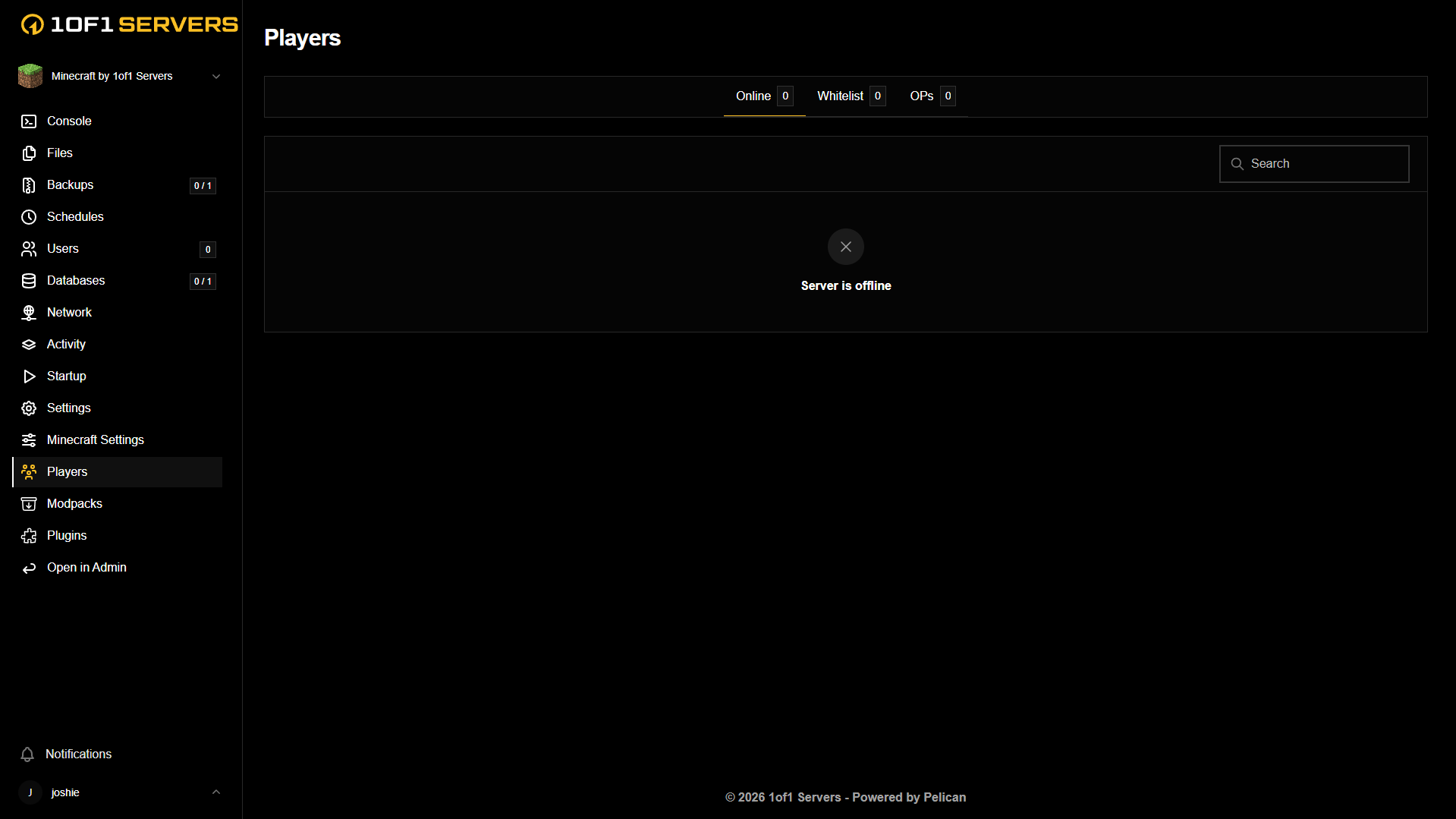Click the joshie avatar circle

[30, 792]
